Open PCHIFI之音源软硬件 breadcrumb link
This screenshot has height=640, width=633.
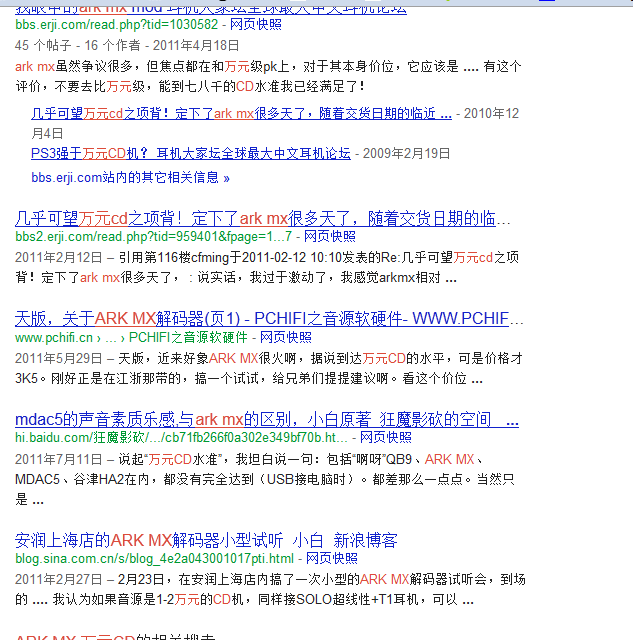(x=188, y=338)
